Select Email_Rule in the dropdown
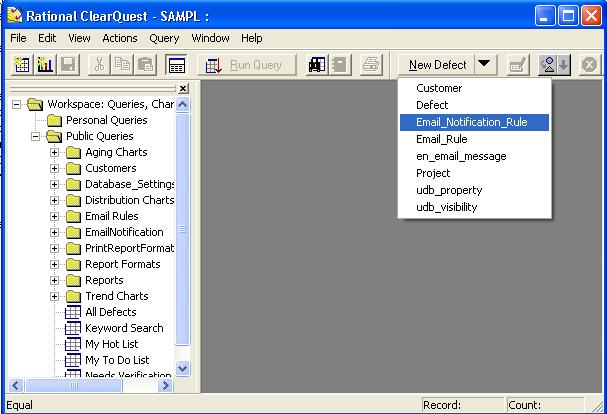Screen dimensions: 607x414 [474, 139]
